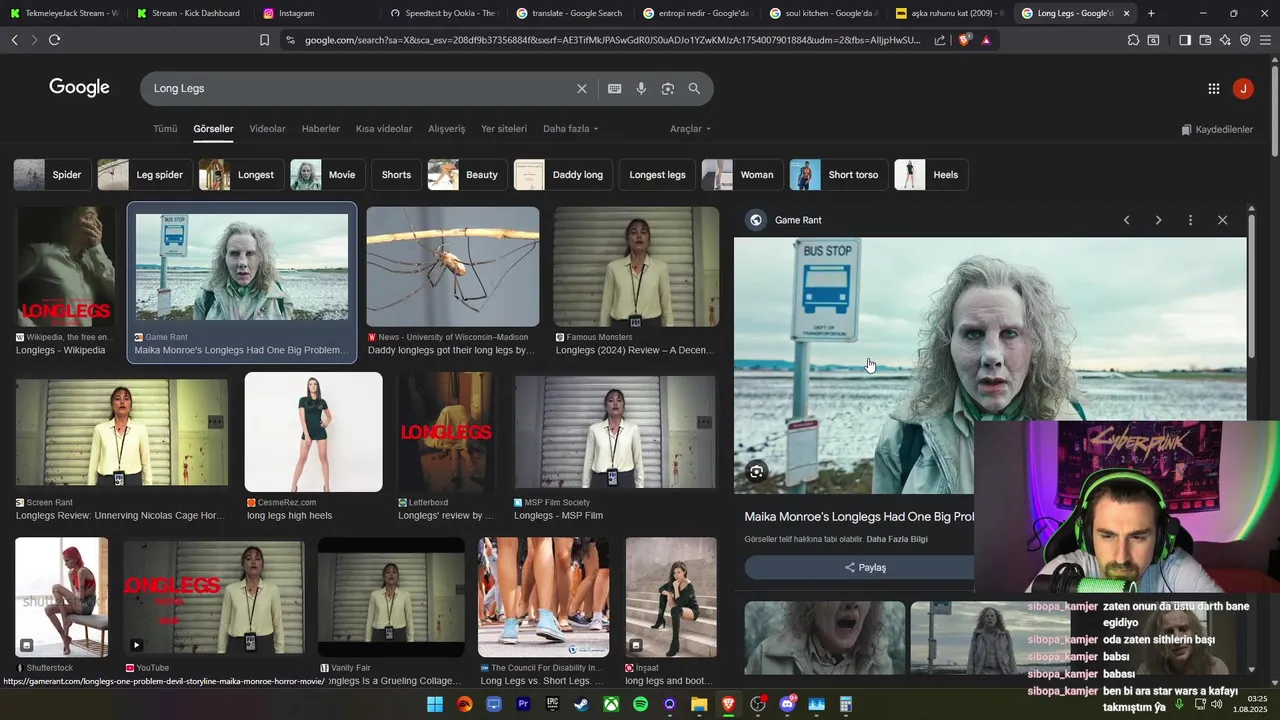Open more options in image preview panel

1190,220
